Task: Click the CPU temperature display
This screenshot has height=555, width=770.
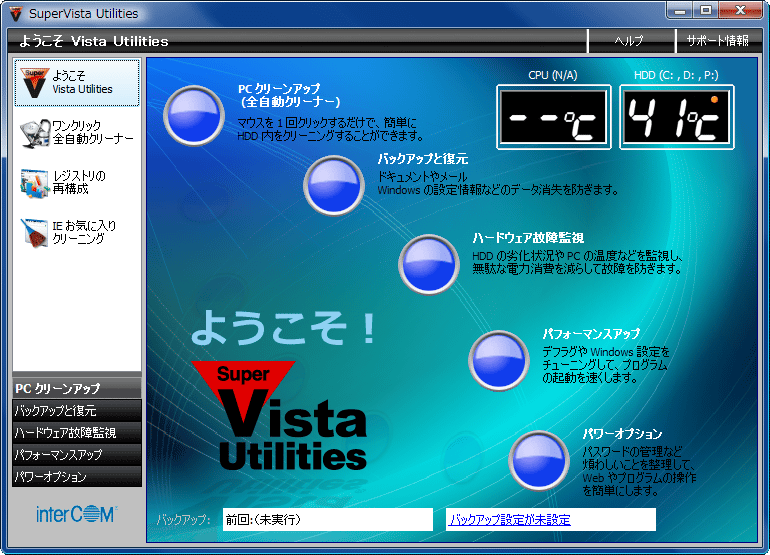Action: [553, 117]
